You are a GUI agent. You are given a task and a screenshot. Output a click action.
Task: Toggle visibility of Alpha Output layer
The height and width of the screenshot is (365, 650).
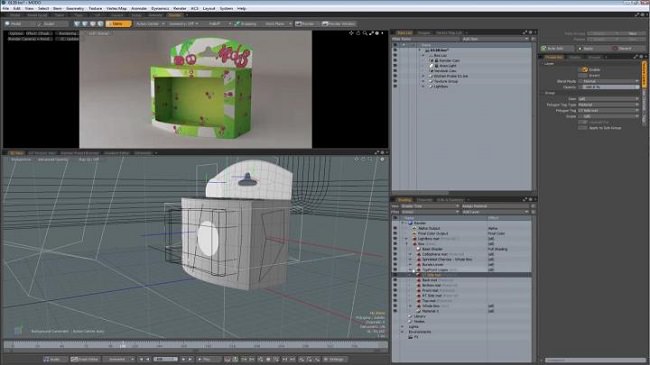(395, 228)
